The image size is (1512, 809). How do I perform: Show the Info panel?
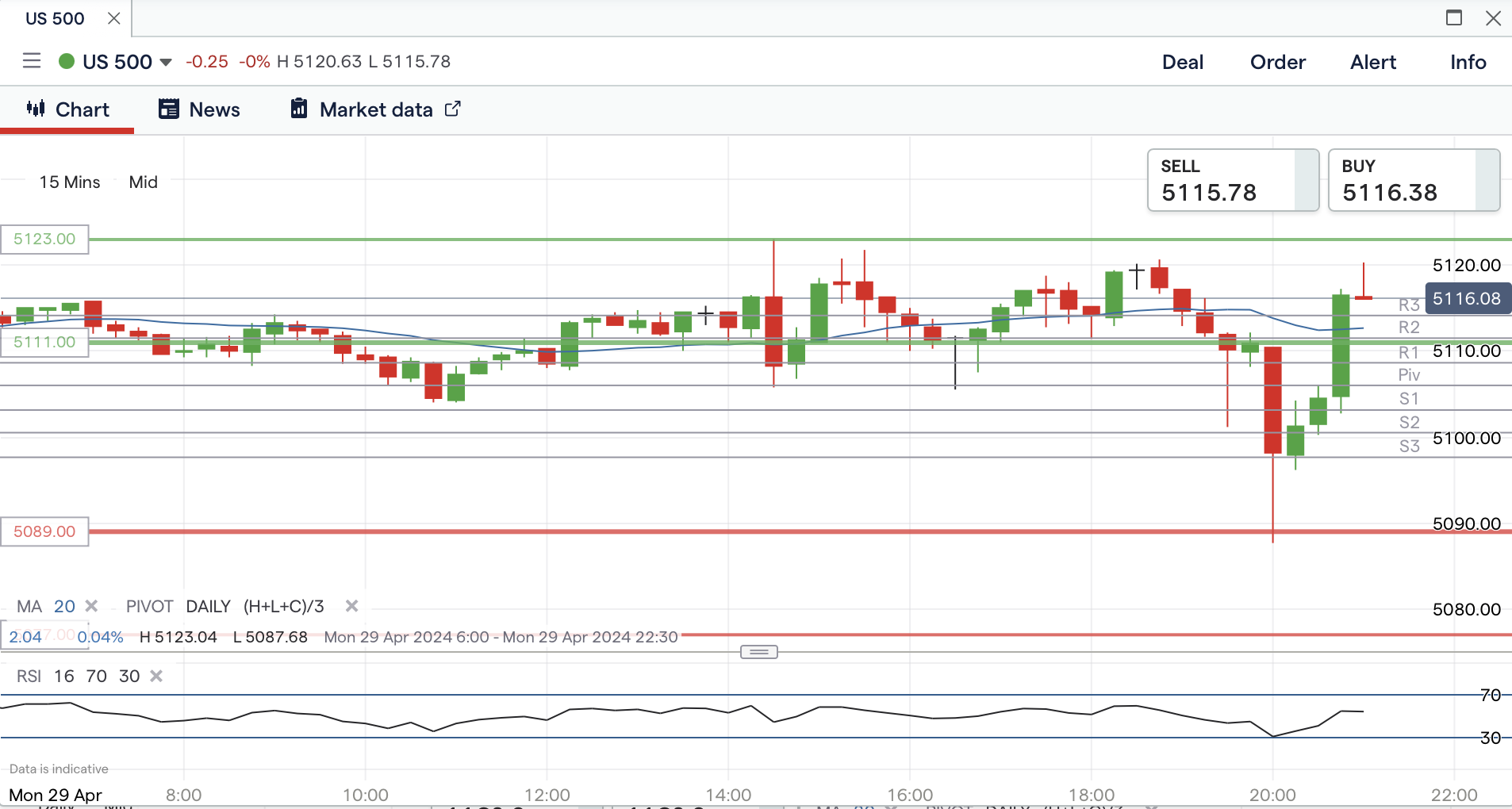(x=1468, y=62)
